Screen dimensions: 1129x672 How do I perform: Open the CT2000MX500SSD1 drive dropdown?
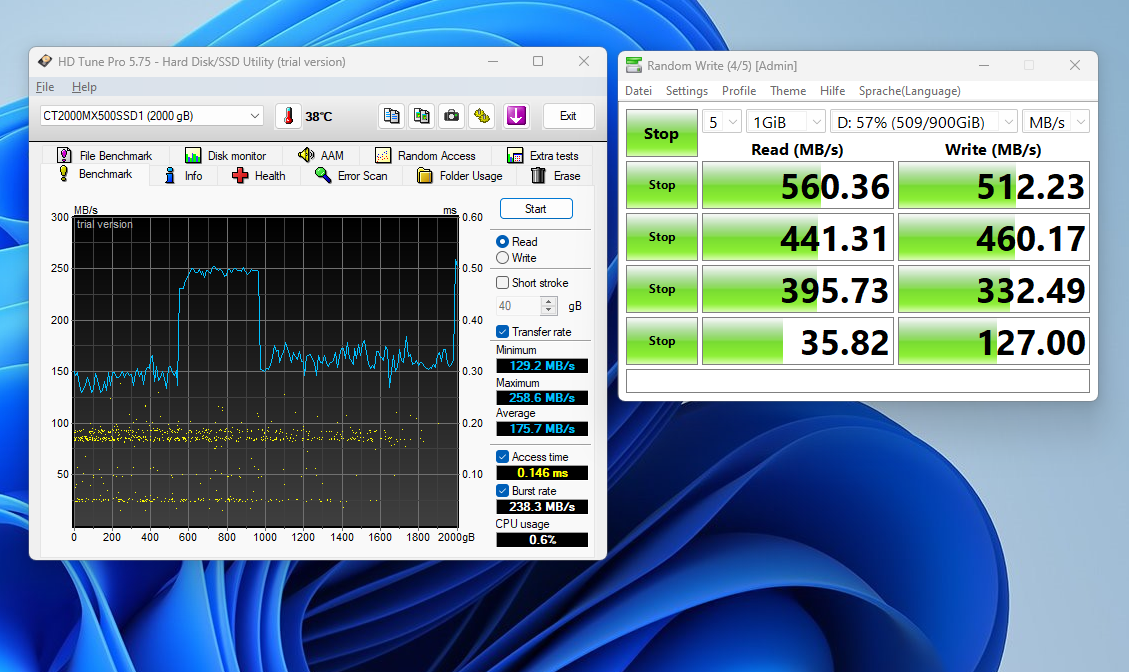[x=151, y=116]
